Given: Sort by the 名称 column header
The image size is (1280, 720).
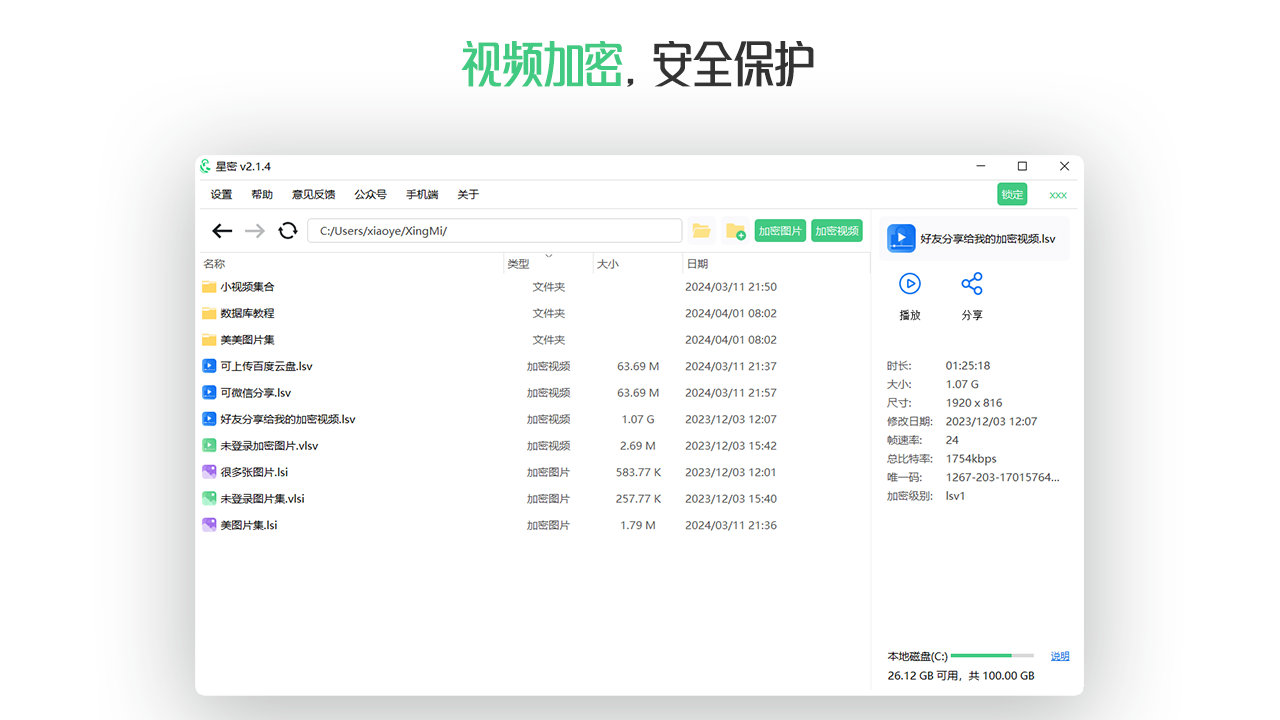Looking at the screenshot, I should click(x=214, y=264).
